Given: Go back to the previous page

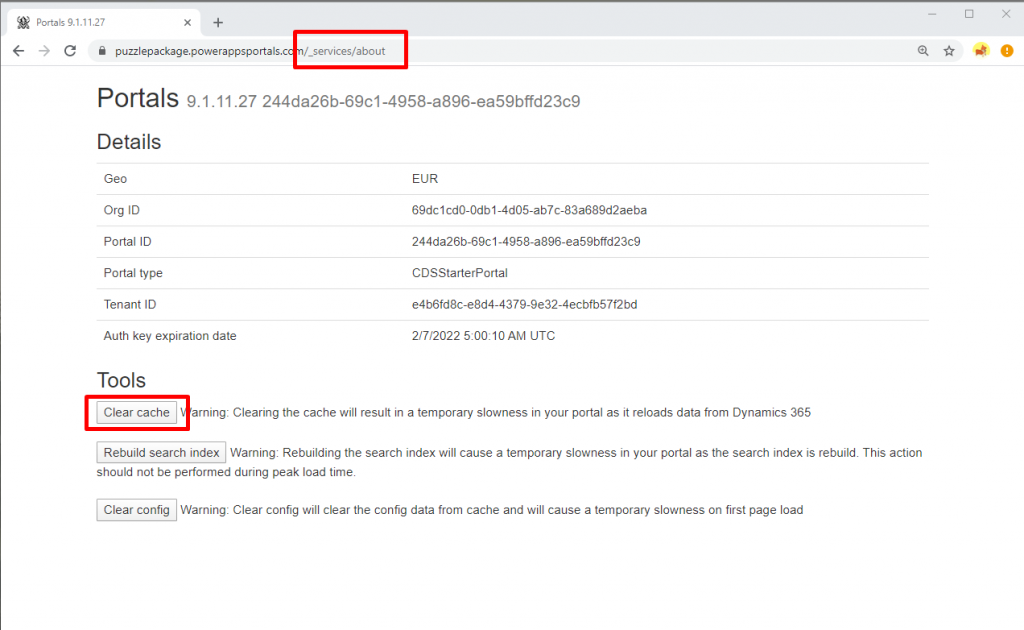Looking at the screenshot, I should coord(18,51).
